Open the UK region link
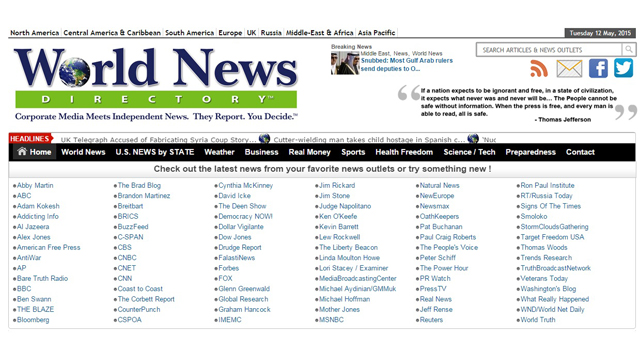The width and height of the screenshot is (640, 360). coord(251,33)
